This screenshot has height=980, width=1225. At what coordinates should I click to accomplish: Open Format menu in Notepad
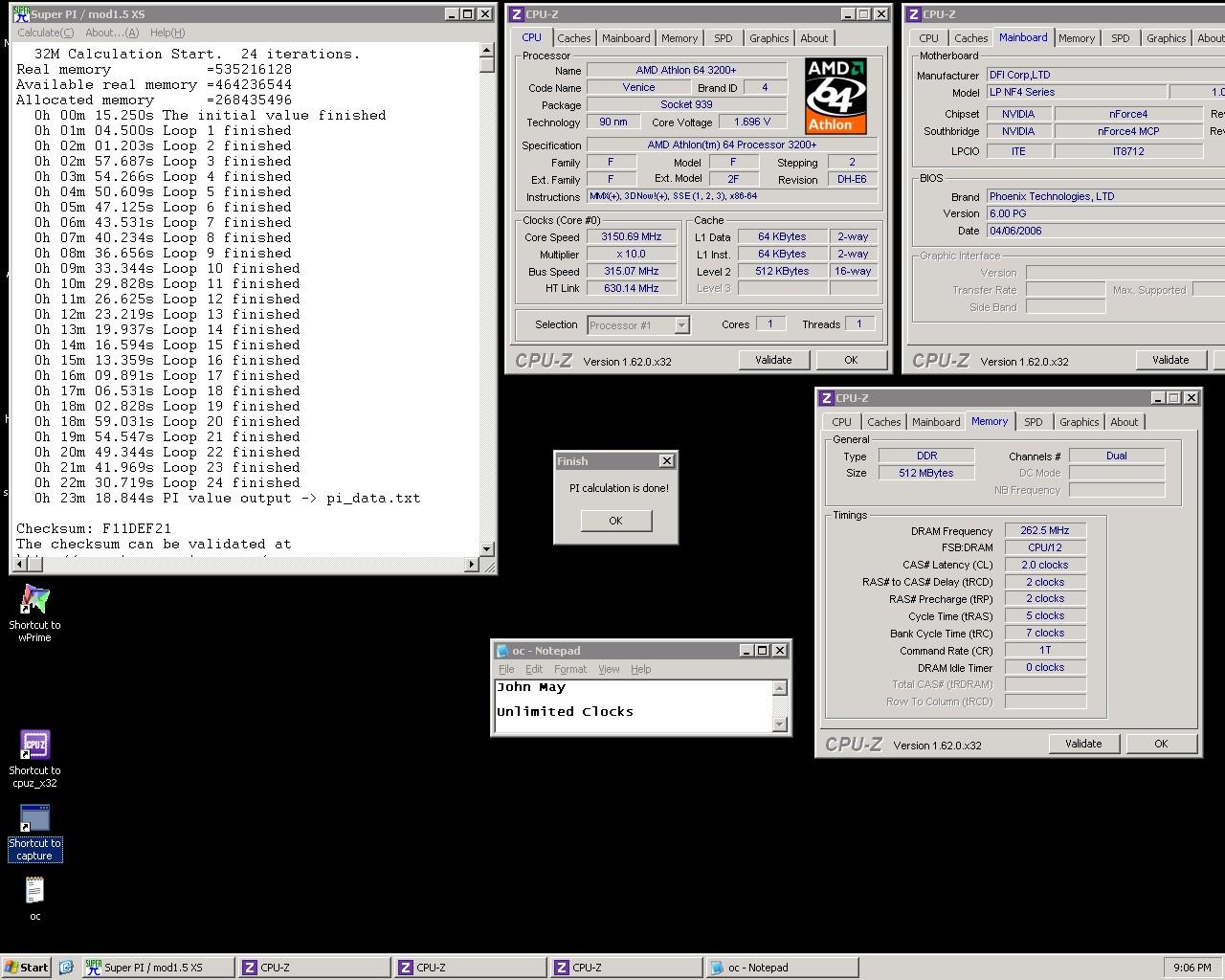(570, 669)
